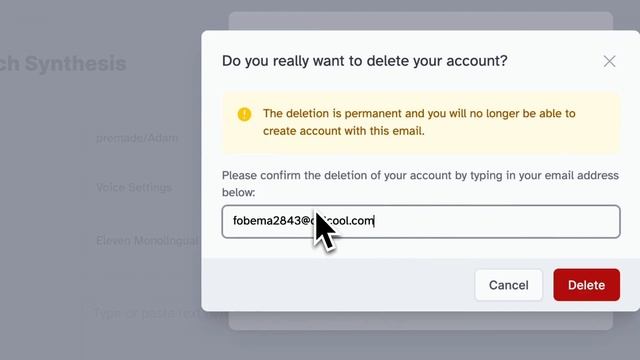Close the delete account dialog with X
Screen dimensions: 640x360
(609, 62)
